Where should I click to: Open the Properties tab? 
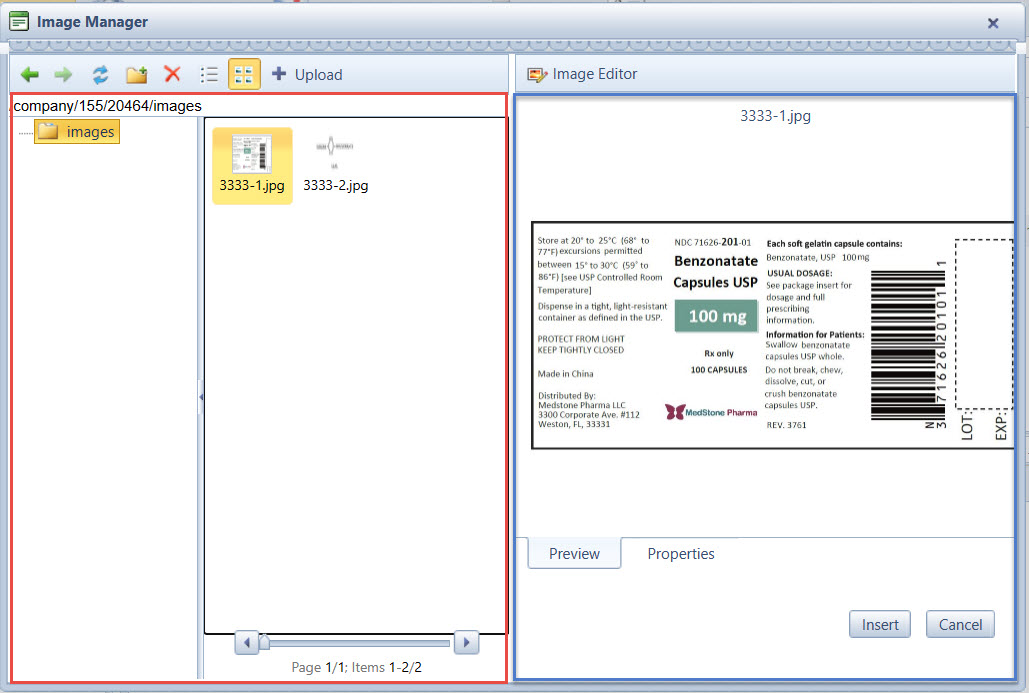[x=681, y=554]
